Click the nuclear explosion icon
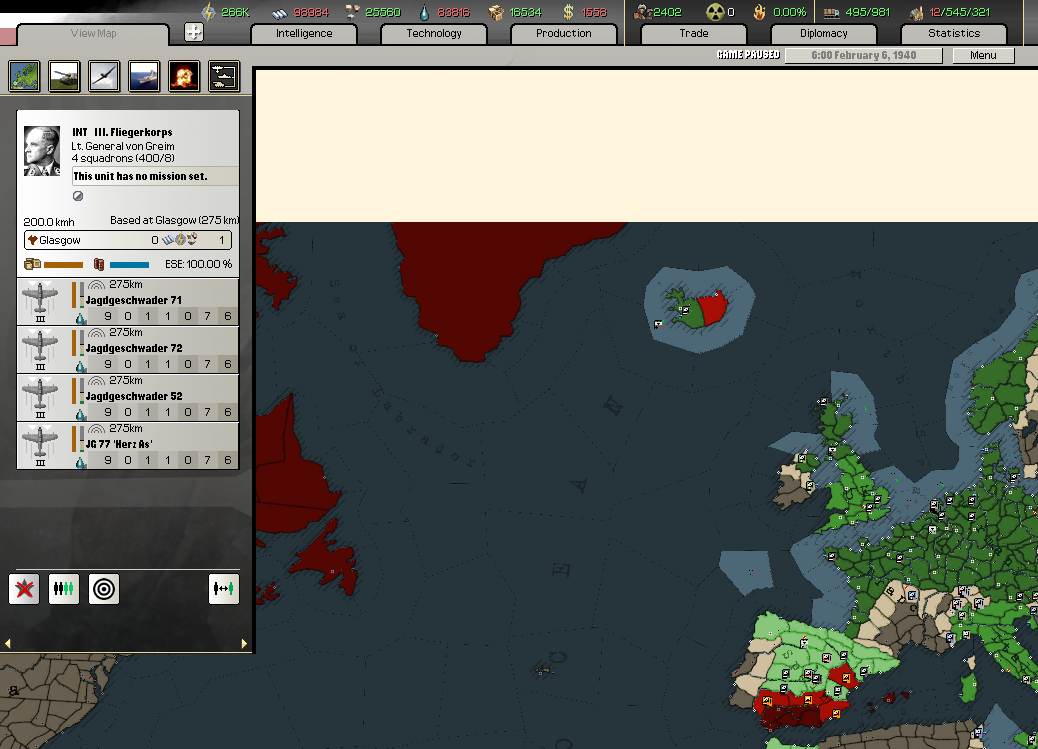This screenshot has width=1038, height=749. 183,76
